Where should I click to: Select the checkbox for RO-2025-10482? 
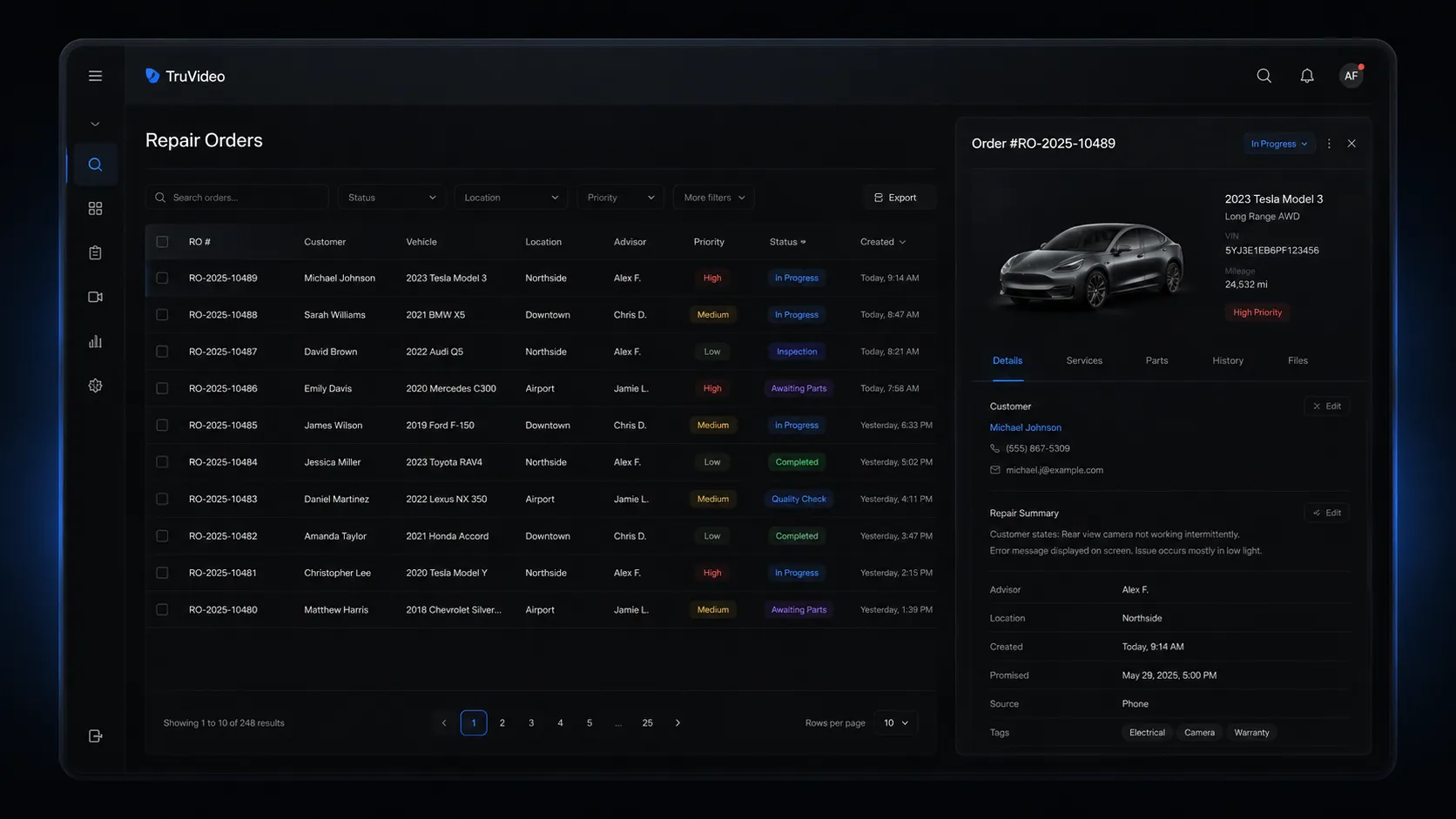[162, 536]
